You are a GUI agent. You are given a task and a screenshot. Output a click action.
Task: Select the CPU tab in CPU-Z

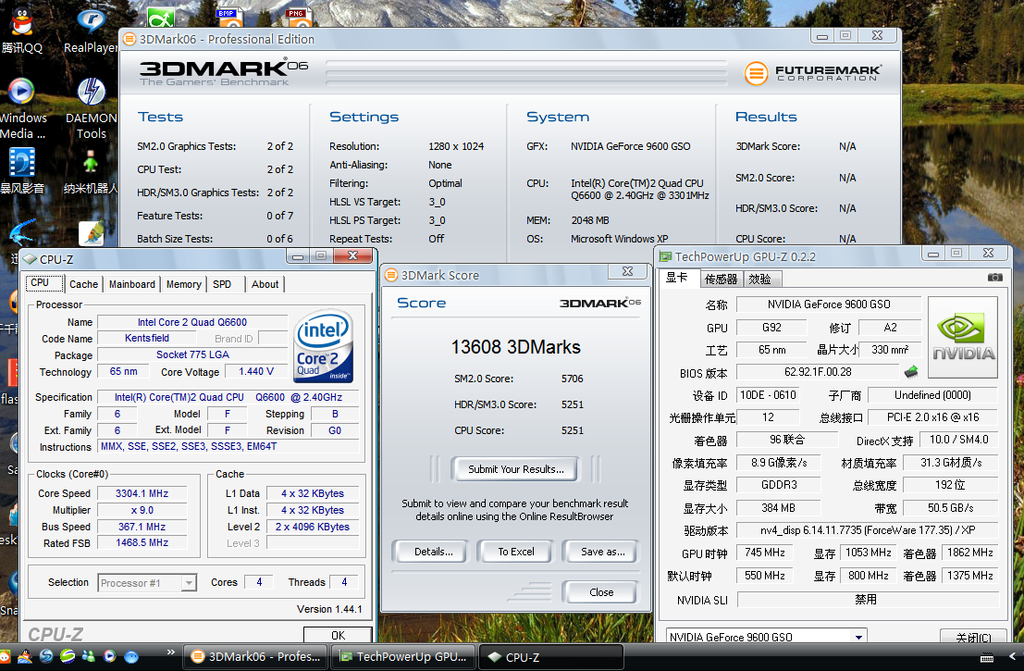[44, 283]
